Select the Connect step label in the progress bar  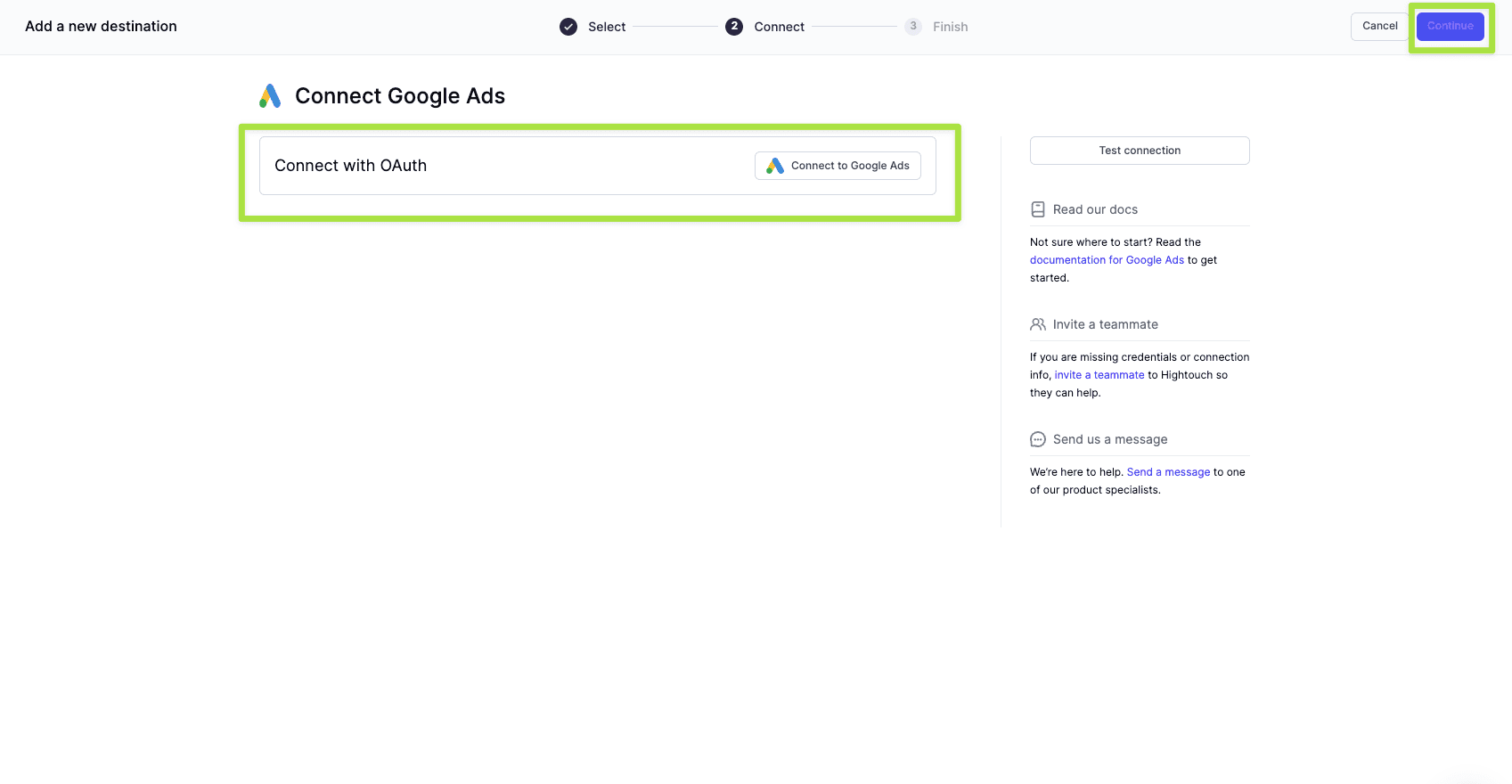click(779, 27)
